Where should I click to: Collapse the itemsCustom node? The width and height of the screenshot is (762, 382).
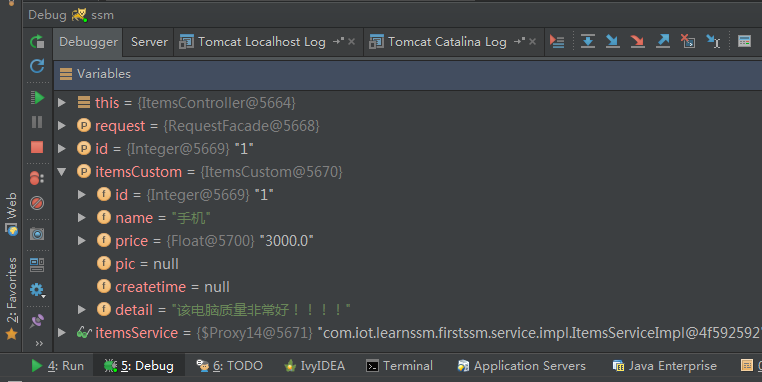[x=62, y=172]
